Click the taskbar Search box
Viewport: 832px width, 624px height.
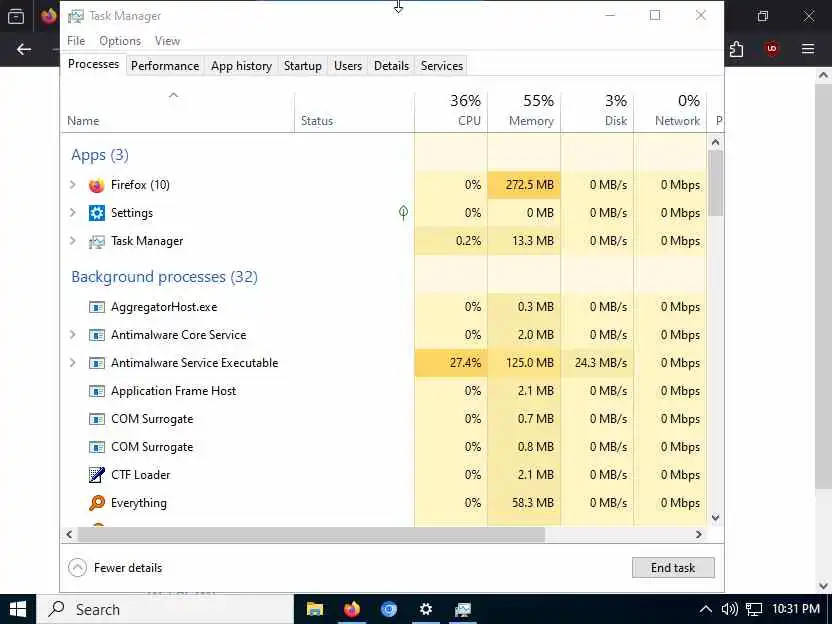tap(165, 609)
